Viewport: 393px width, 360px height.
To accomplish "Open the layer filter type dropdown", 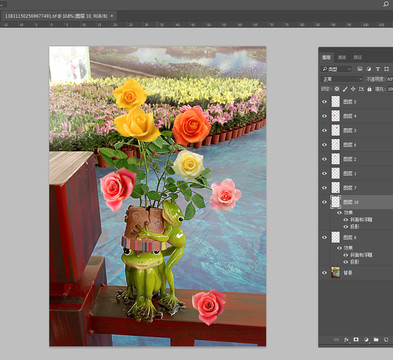I will coord(337,69).
